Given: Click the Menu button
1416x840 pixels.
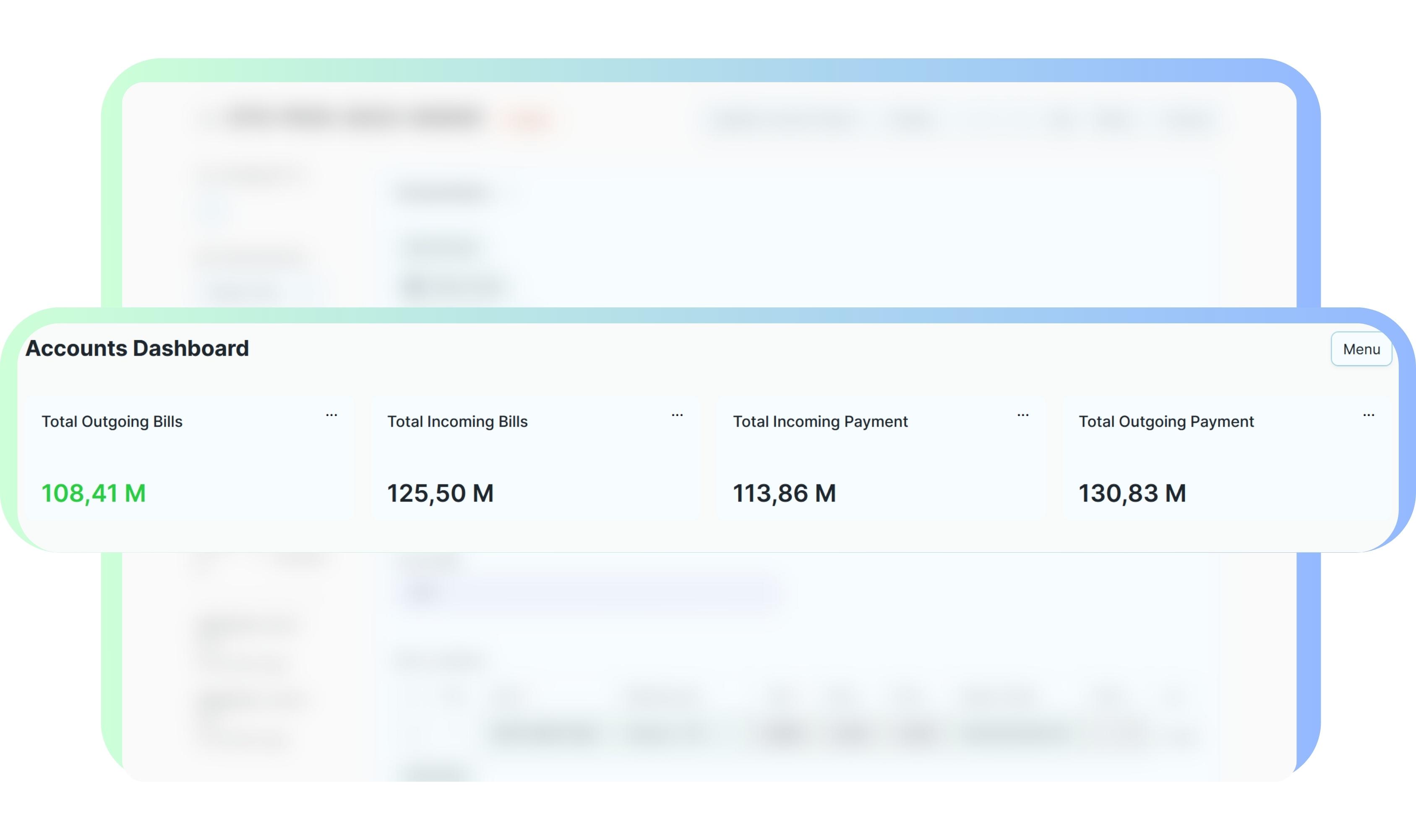Looking at the screenshot, I should 1361,349.
